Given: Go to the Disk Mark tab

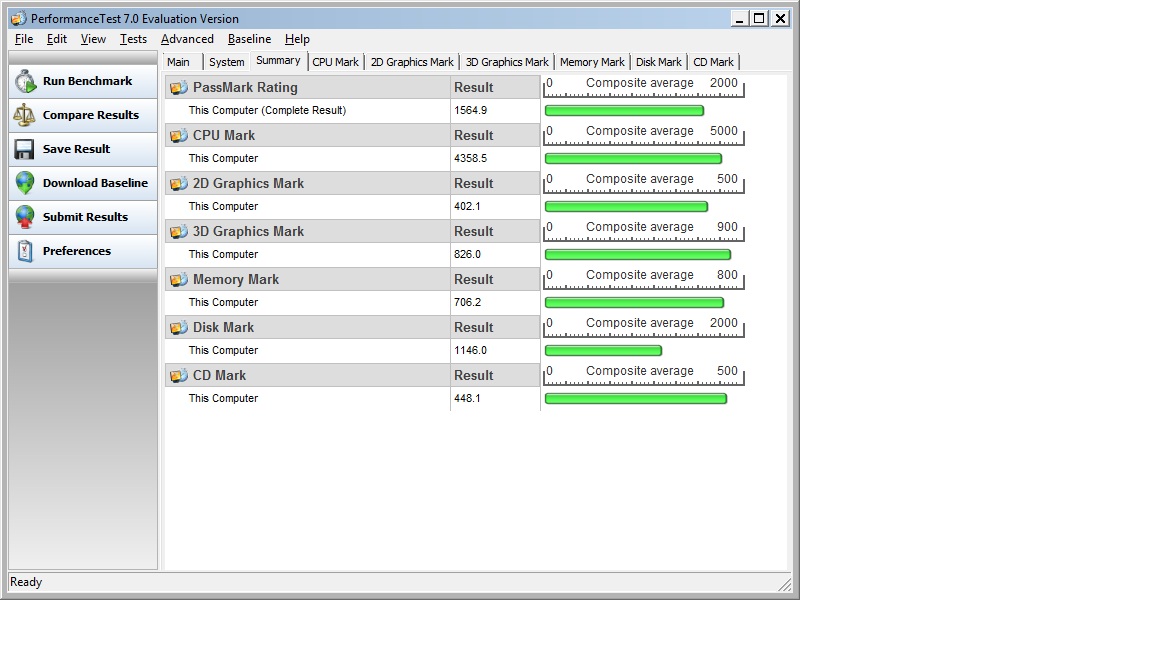Looking at the screenshot, I should tap(659, 62).
